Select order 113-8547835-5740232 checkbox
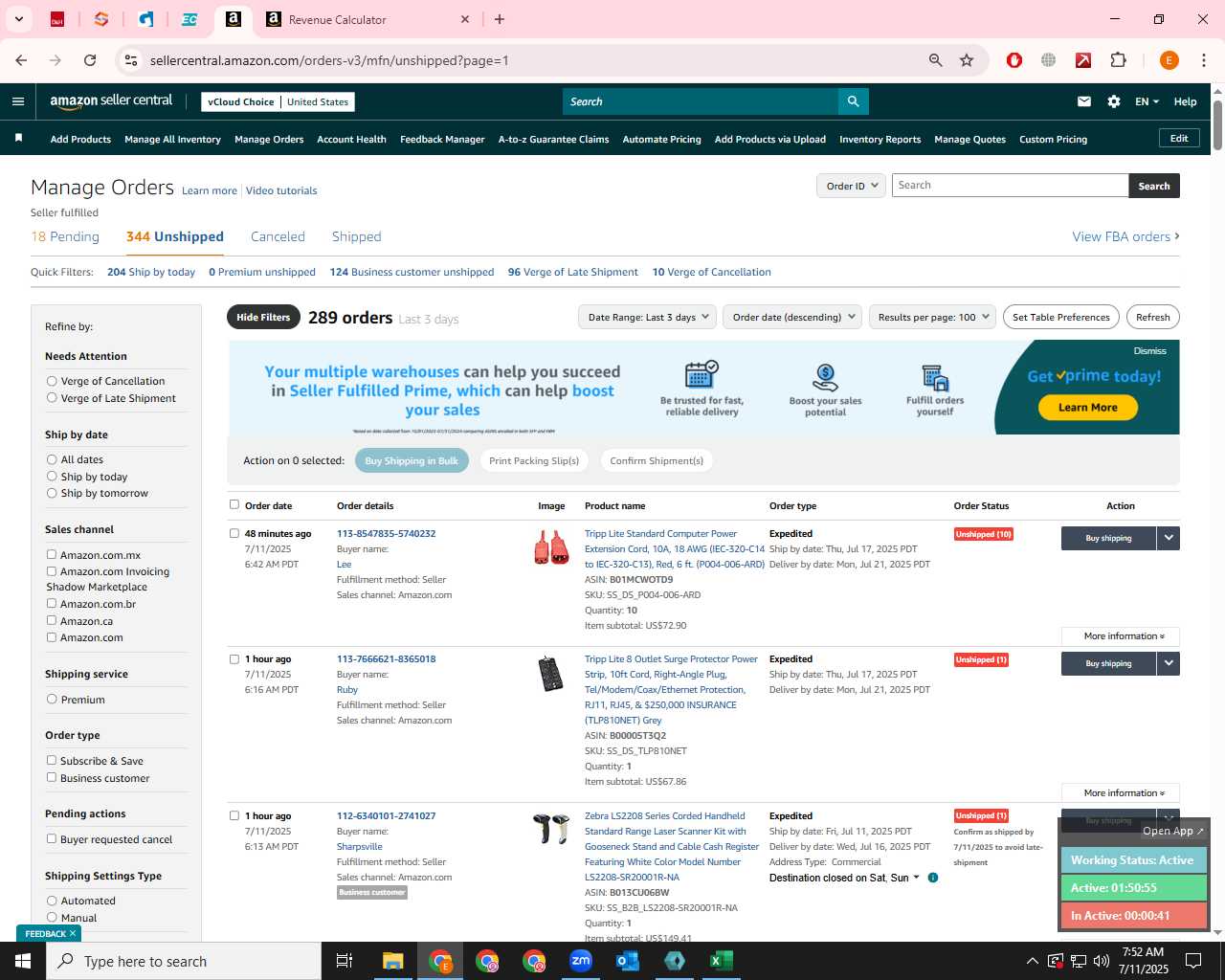The height and width of the screenshot is (980, 1225). click(234, 533)
